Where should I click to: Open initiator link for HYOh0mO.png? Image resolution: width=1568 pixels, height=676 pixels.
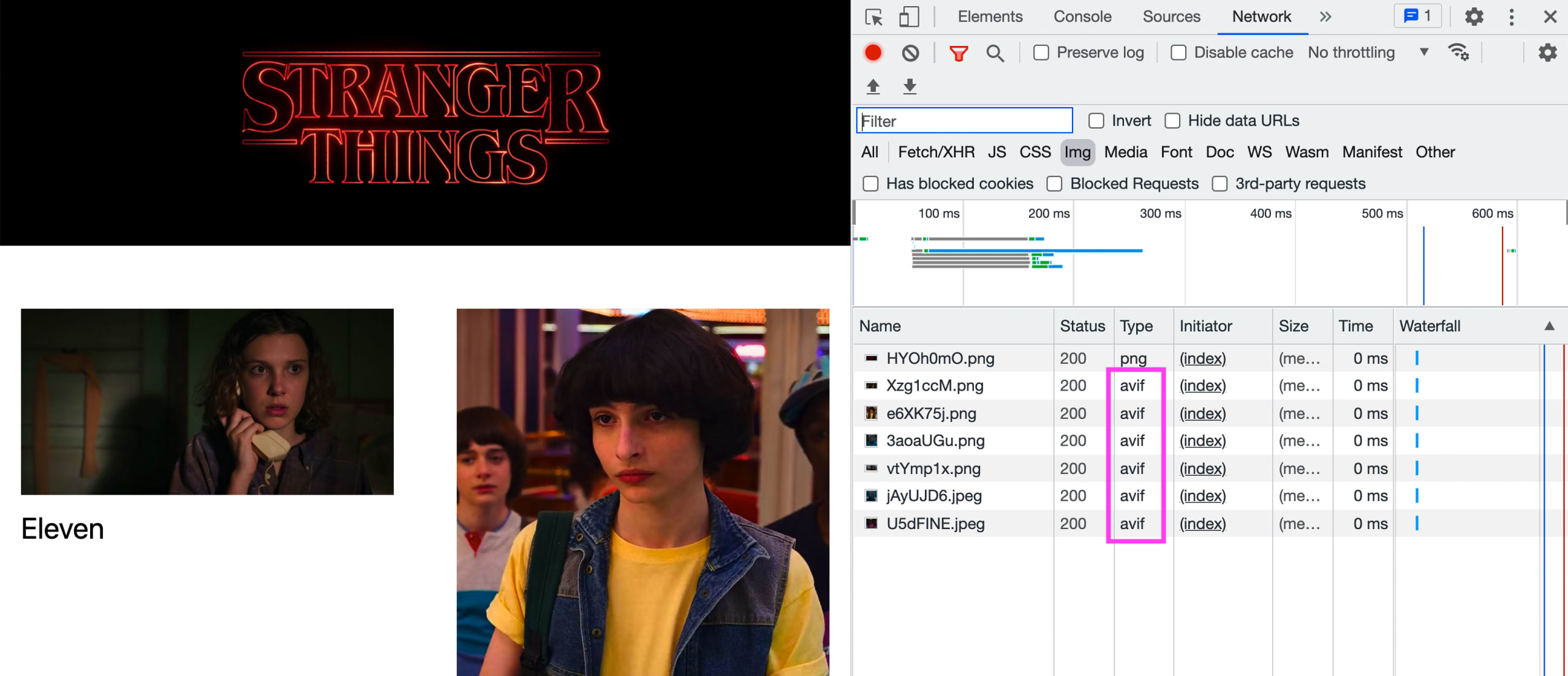pyautogui.click(x=1202, y=358)
